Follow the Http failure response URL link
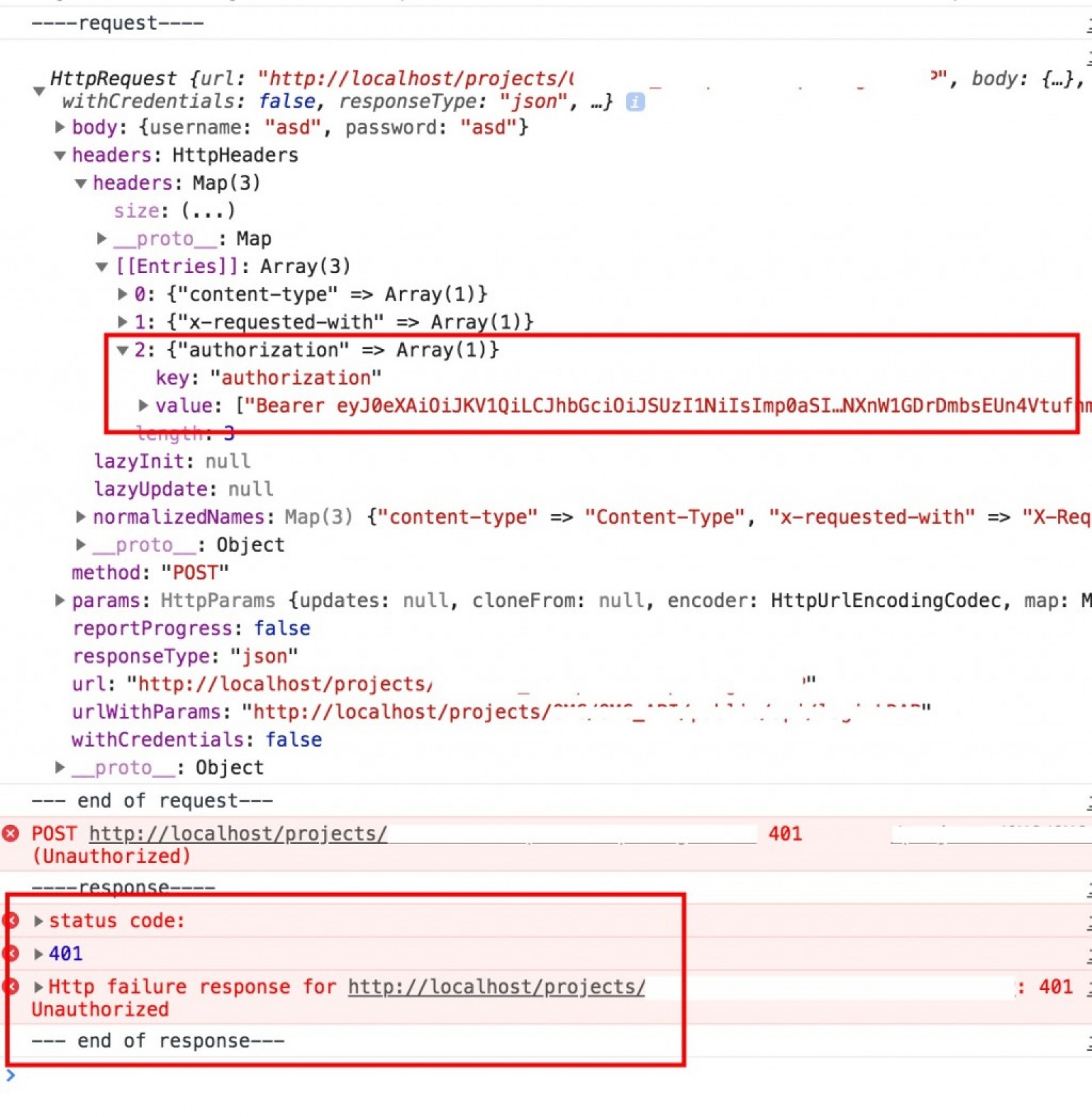Image resolution: width=1092 pixels, height=1117 pixels. (x=496, y=987)
